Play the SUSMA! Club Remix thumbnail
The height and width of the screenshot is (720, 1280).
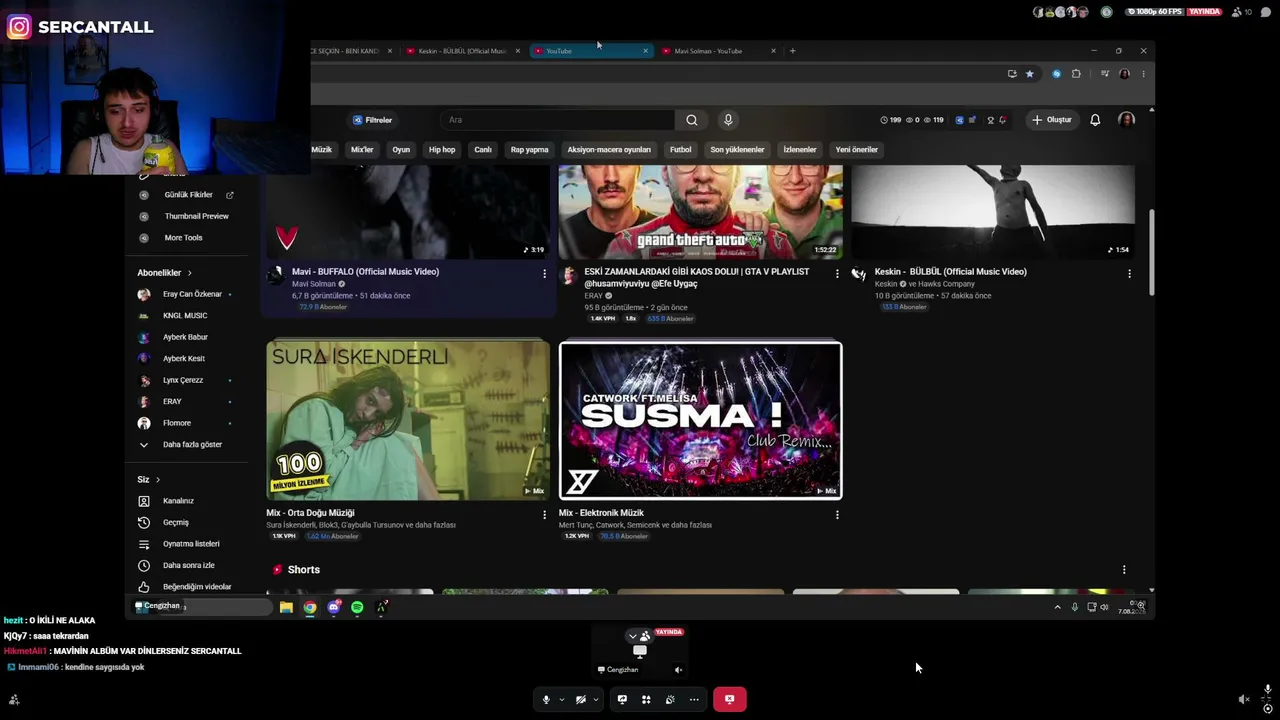[700, 420]
